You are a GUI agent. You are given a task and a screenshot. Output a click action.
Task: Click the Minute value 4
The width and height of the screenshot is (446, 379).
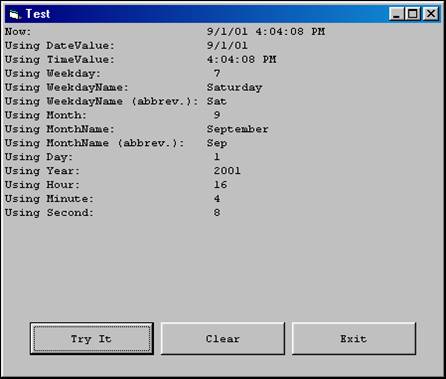(217, 199)
